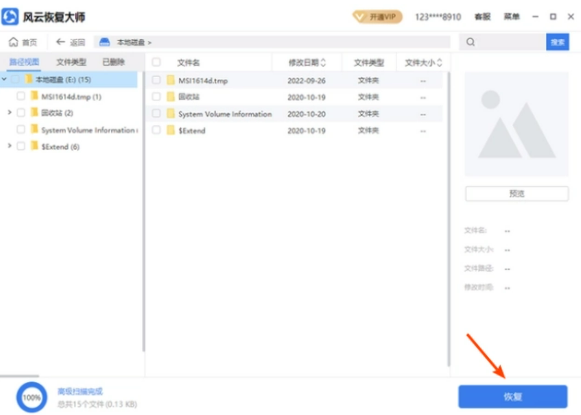Select 2020-10-20 date cell
The width and height of the screenshot is (581, 415).
point(306,114)
